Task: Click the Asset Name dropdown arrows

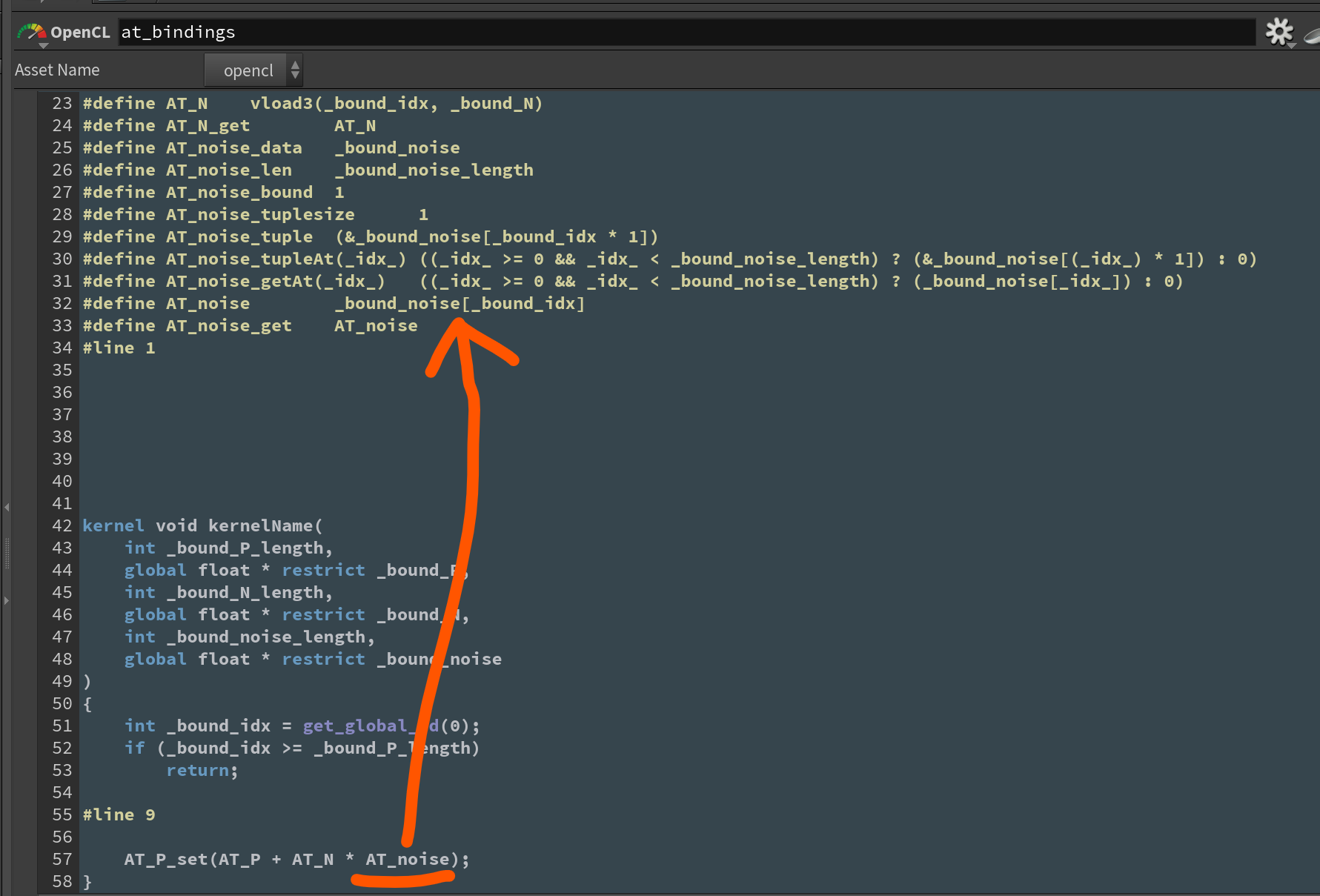Action: [295, 70]
